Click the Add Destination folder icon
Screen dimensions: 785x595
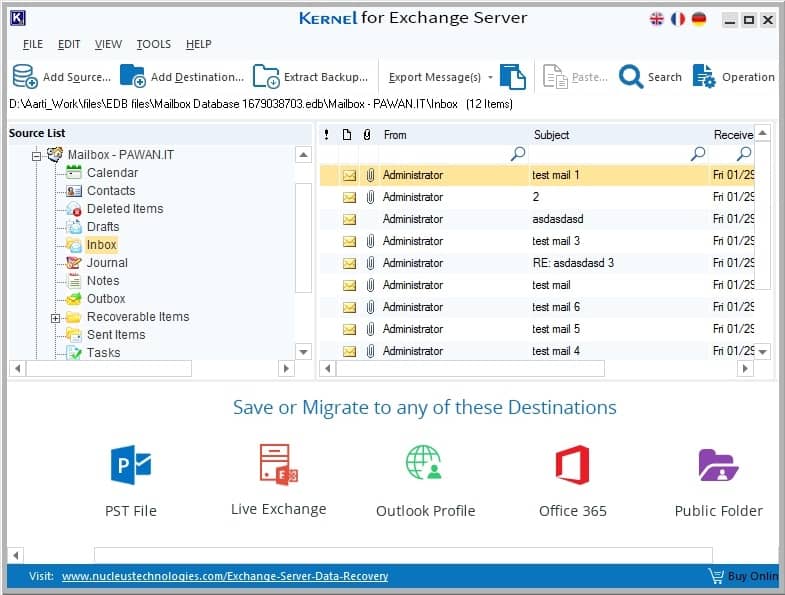(x=133, y=76)
